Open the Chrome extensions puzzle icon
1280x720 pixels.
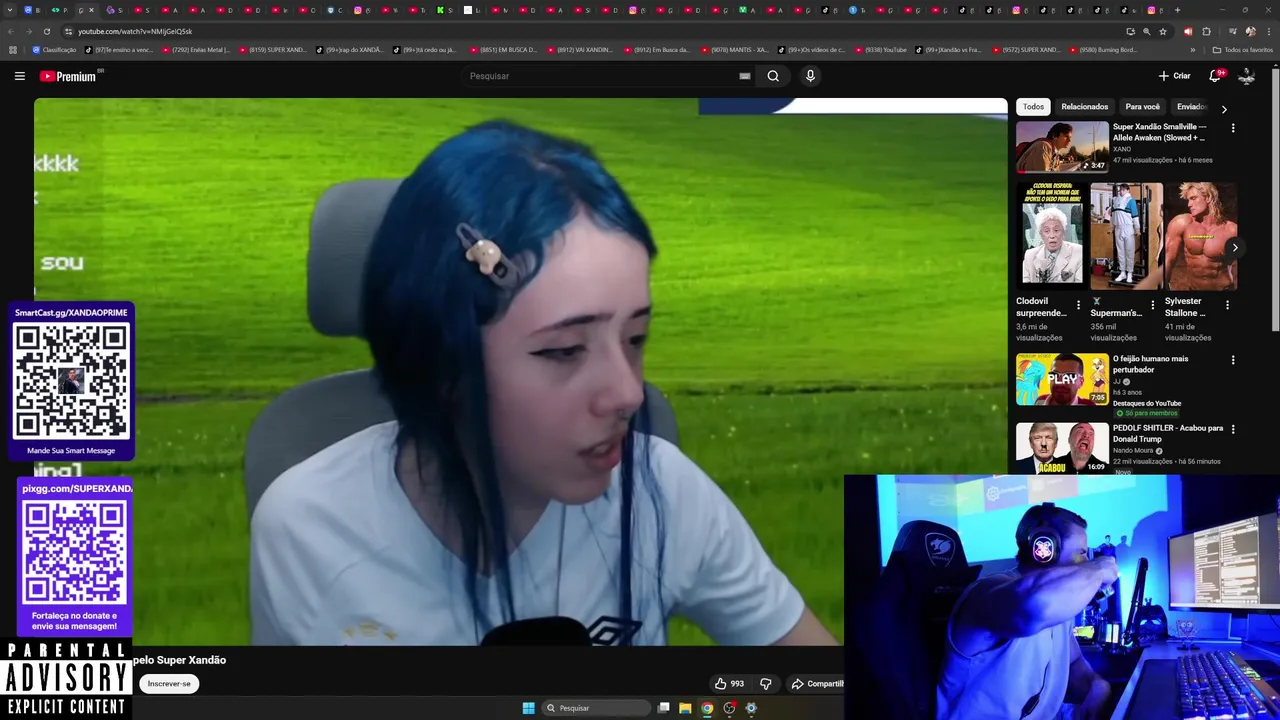1206,31
